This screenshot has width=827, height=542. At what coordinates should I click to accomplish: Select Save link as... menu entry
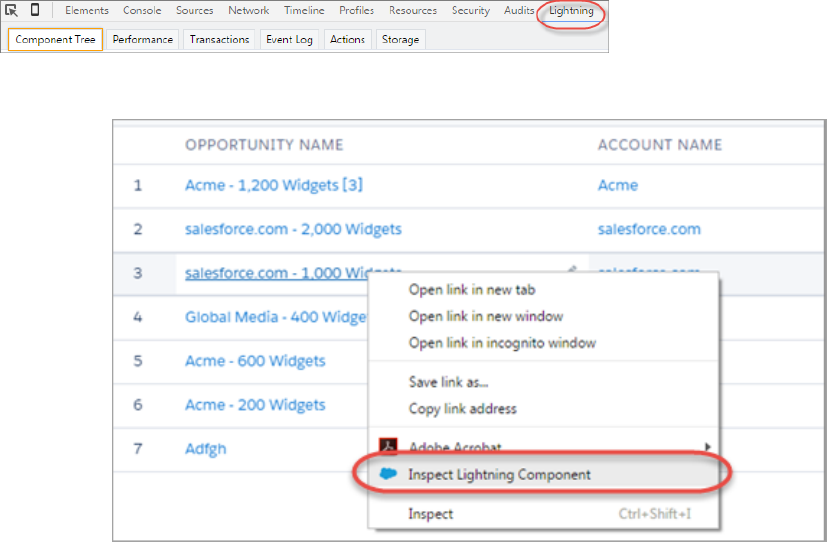pos(448,382)
